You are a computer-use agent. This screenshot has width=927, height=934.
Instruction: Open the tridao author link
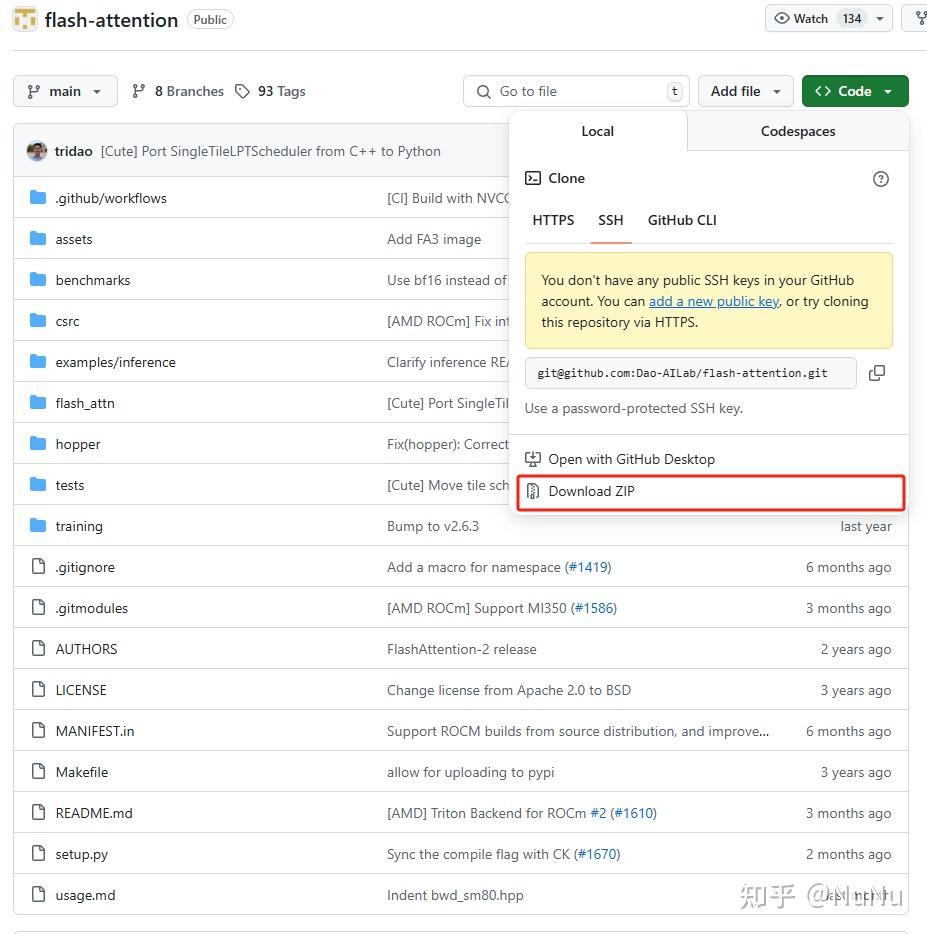73,151
